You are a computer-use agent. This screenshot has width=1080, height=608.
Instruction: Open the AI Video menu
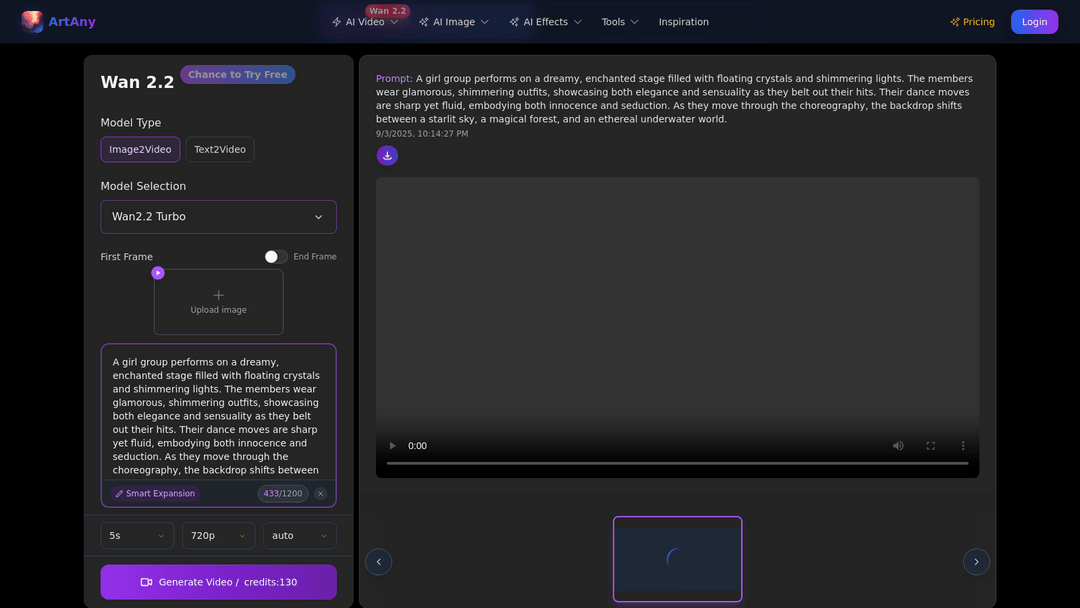pyautogui.click(x=365, y=22)
